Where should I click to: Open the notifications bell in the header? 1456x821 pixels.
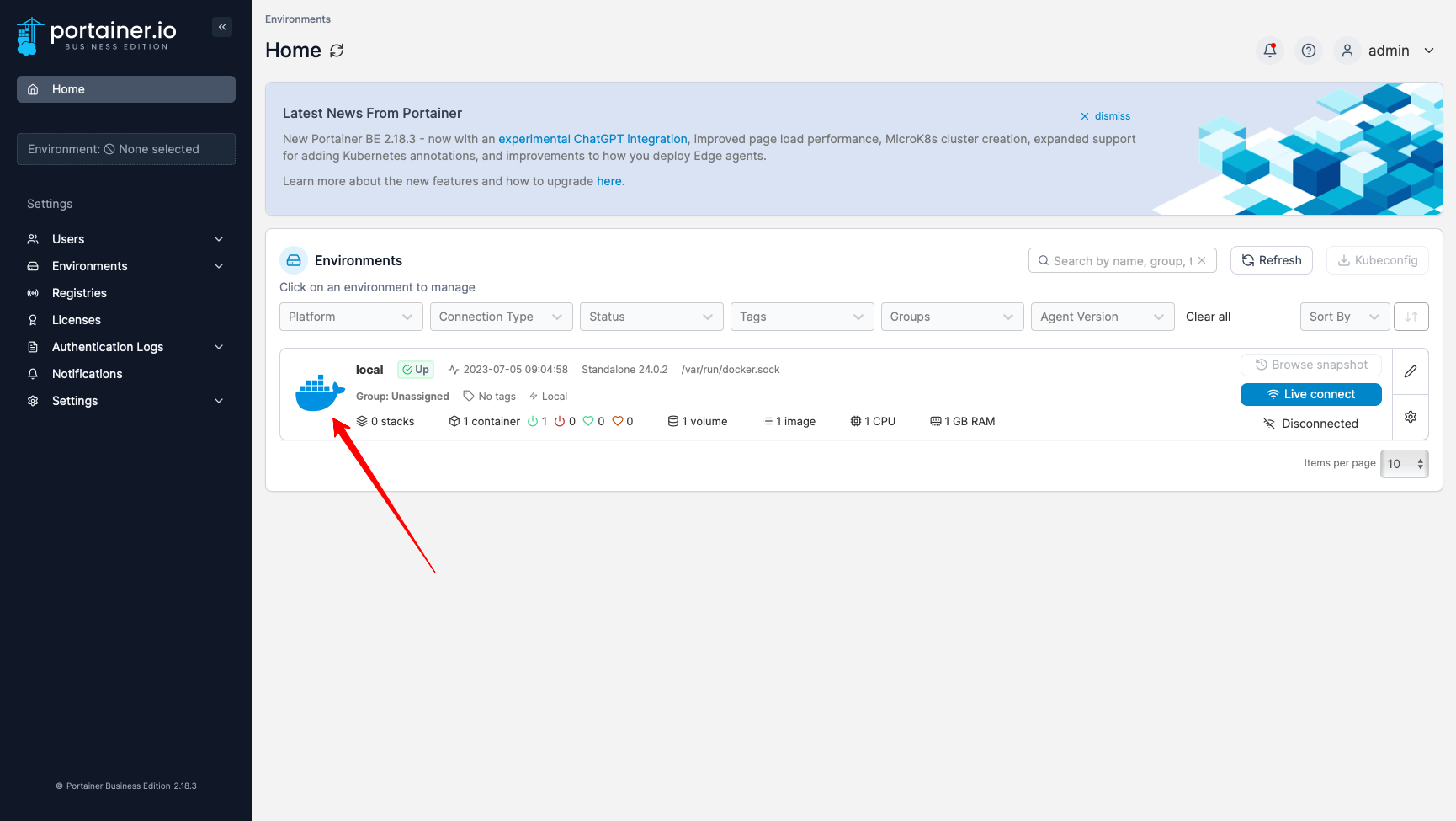[1270, 51]
